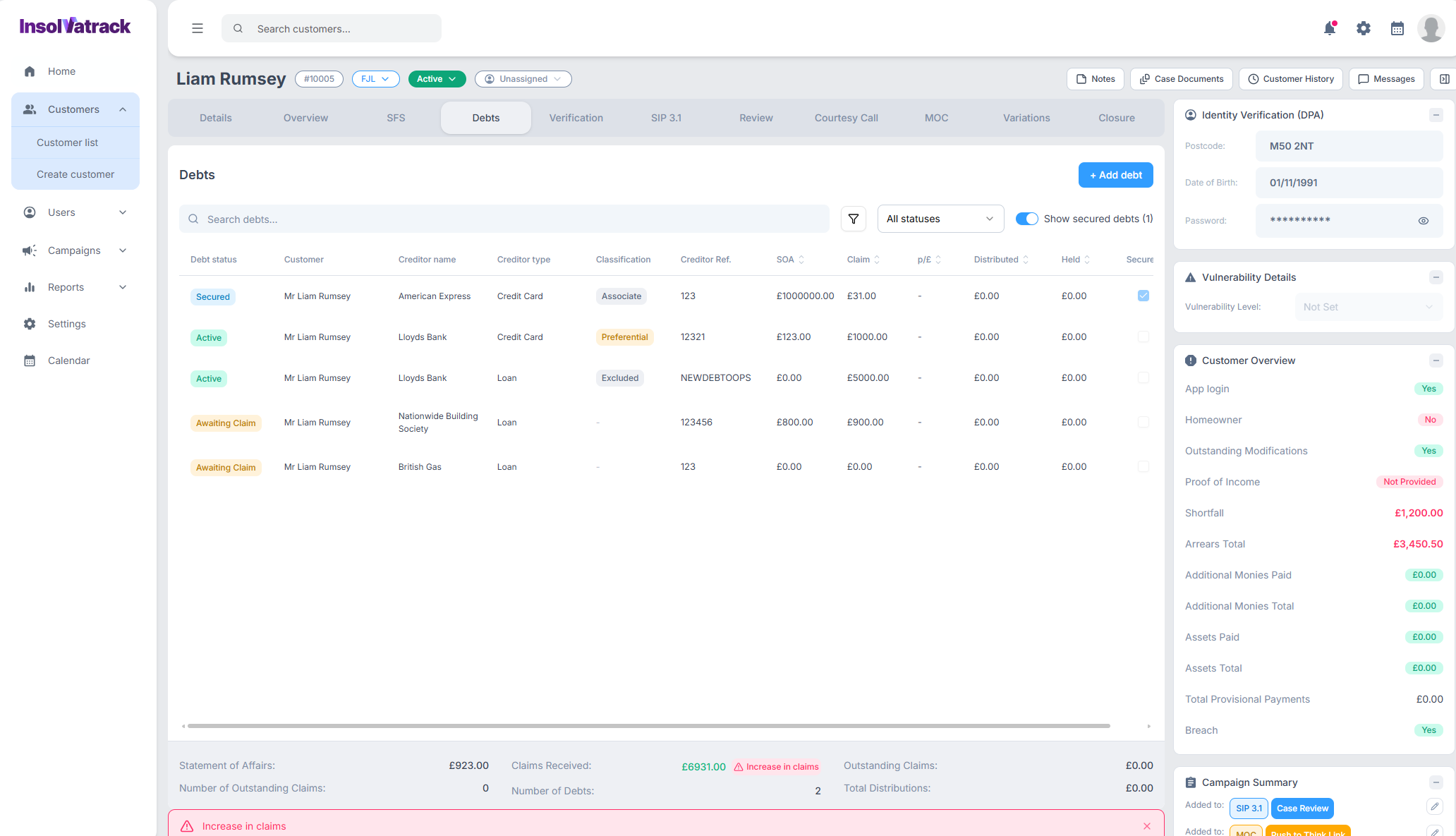This screenshot has width=1456, height=836.
Task: Edit SIP 3.1 campaign with pencil icon
Action: click(1435, 806)
